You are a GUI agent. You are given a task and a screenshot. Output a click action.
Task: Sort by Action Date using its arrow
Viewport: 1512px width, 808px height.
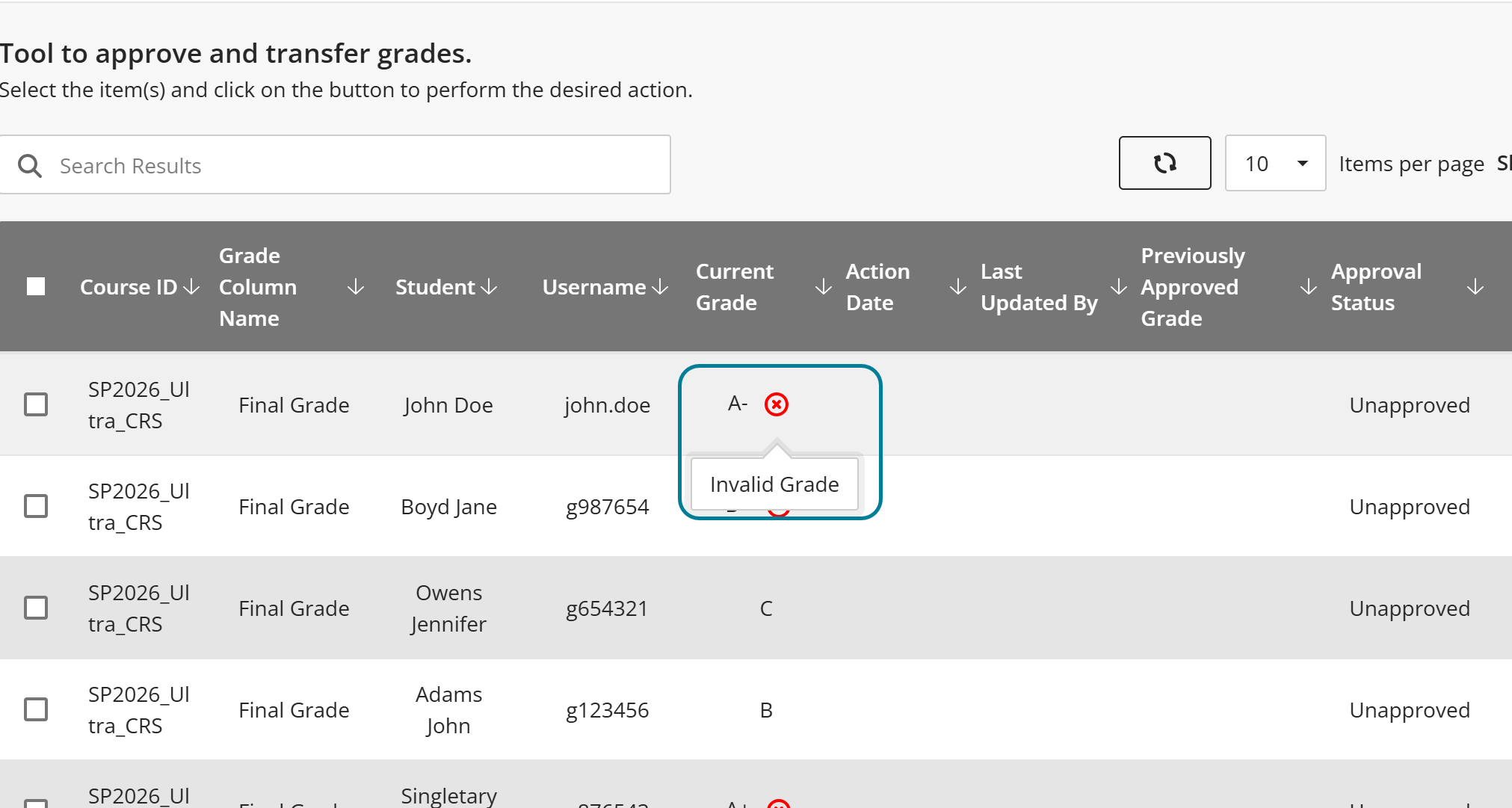click(956, 286)
